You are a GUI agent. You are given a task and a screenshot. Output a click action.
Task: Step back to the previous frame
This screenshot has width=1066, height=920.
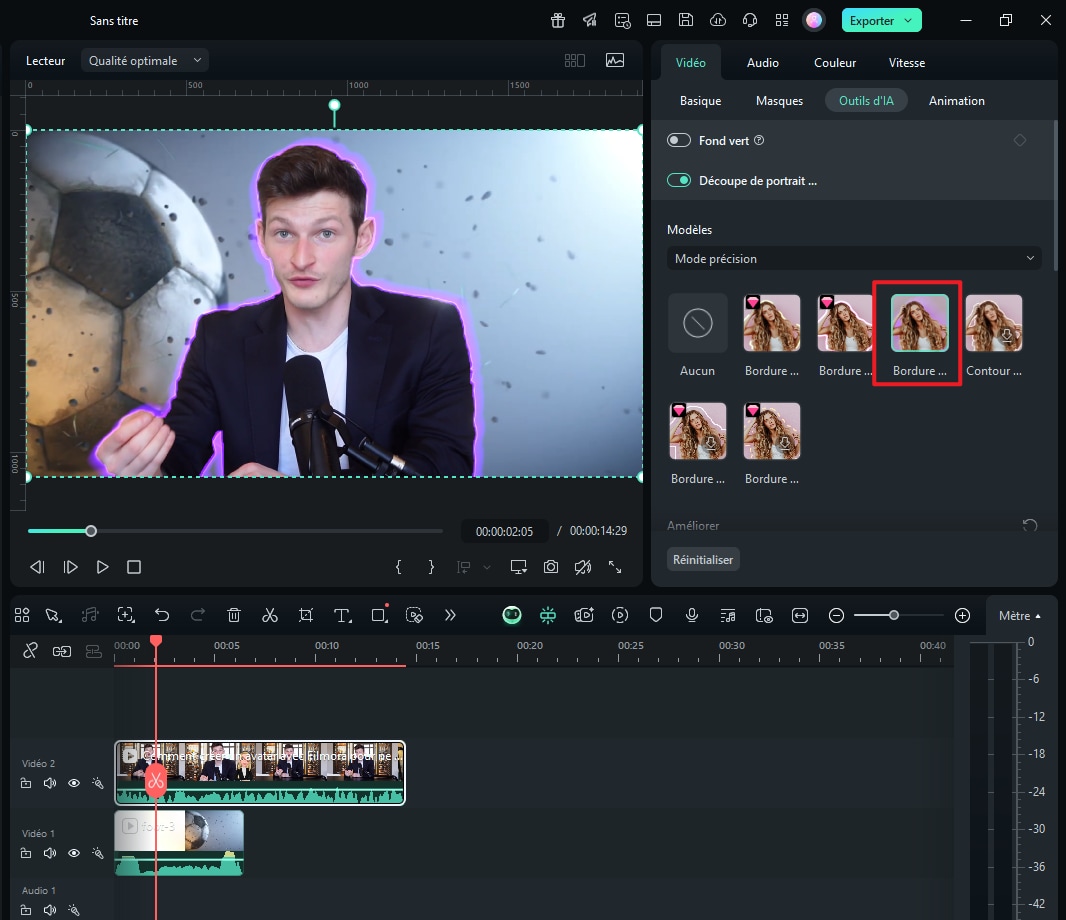click(x=37, y=567)
